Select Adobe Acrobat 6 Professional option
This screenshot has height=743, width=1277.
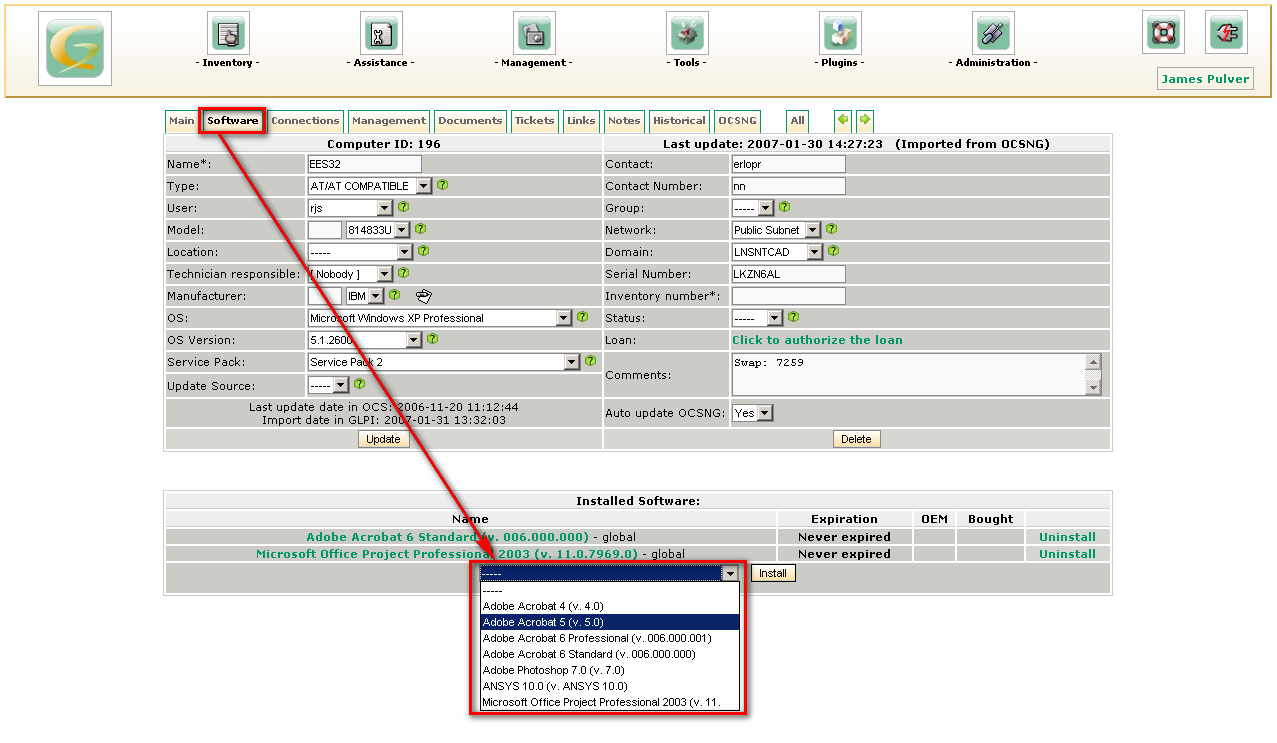pos(610,638)
